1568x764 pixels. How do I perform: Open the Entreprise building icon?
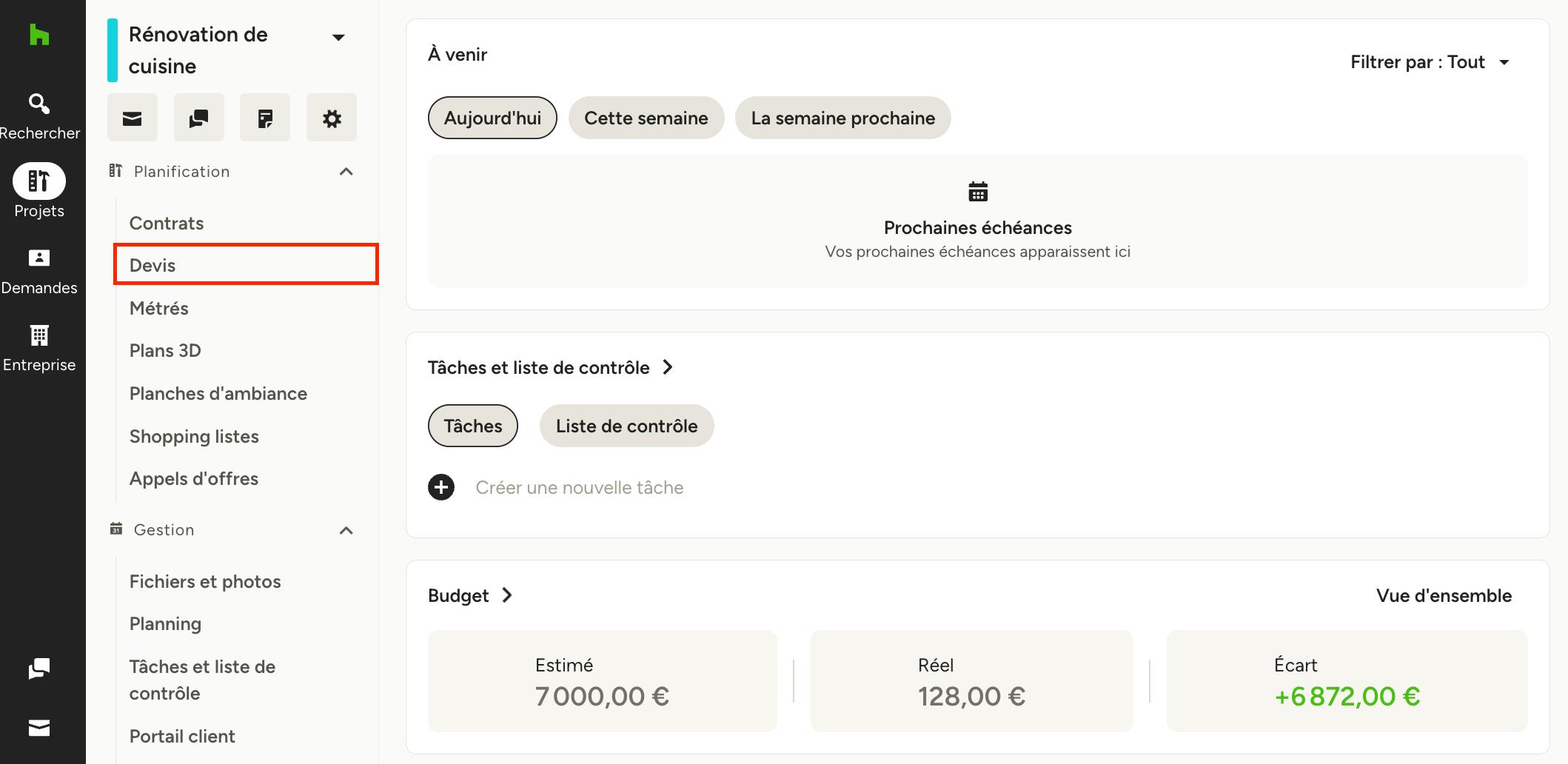[39, 335]
